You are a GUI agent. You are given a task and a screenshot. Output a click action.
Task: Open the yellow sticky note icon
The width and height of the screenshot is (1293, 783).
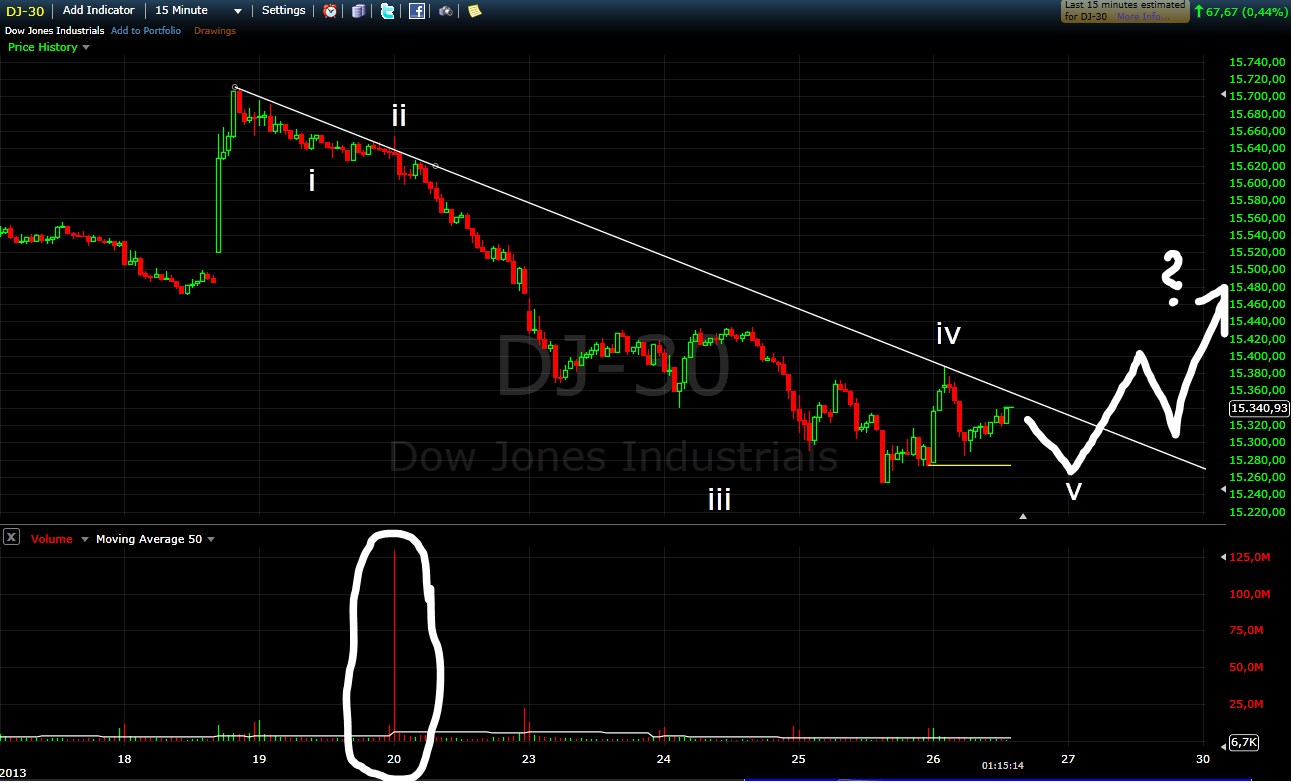[x=474, y=11]
